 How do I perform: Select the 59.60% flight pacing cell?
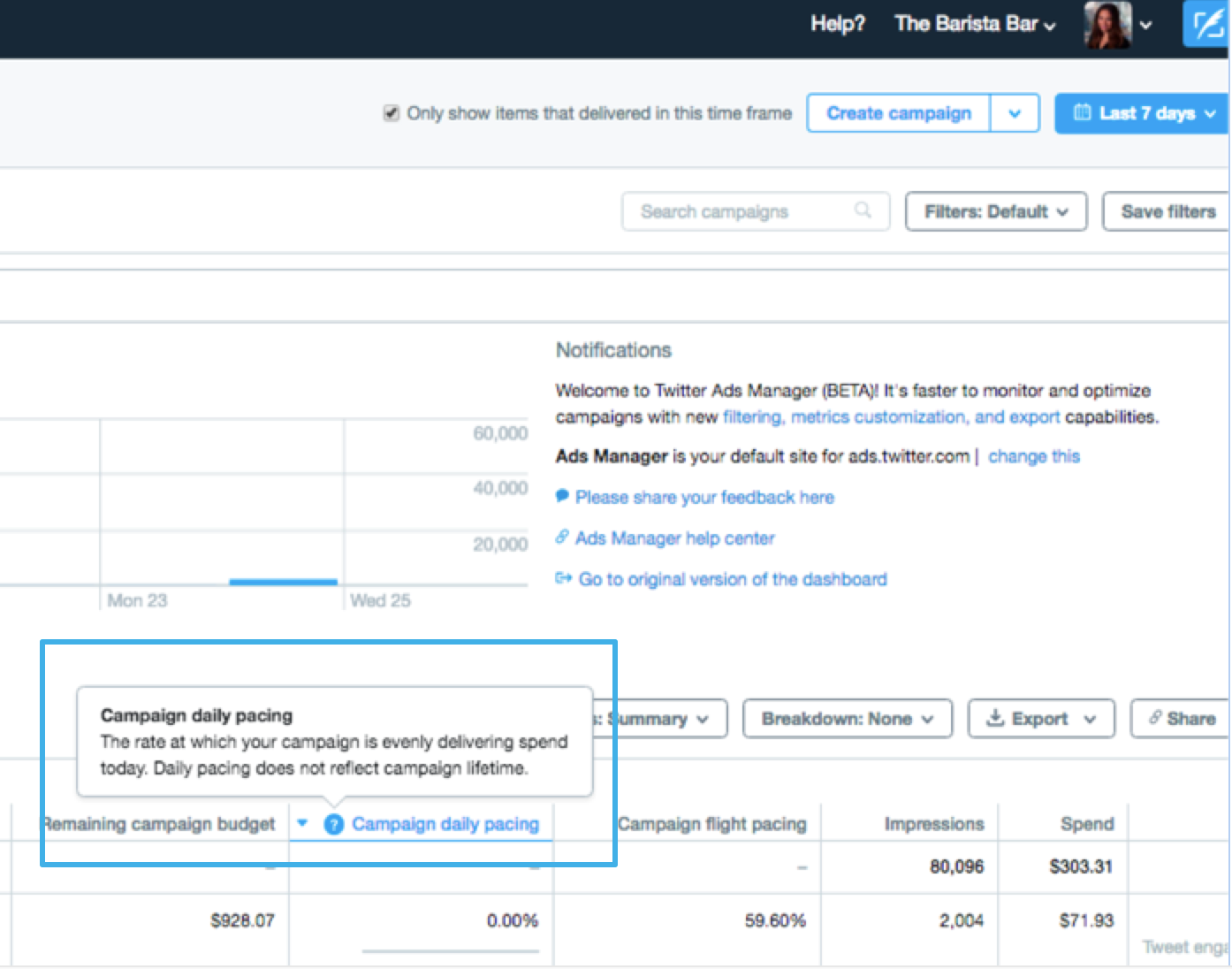(x=775, y=920)
